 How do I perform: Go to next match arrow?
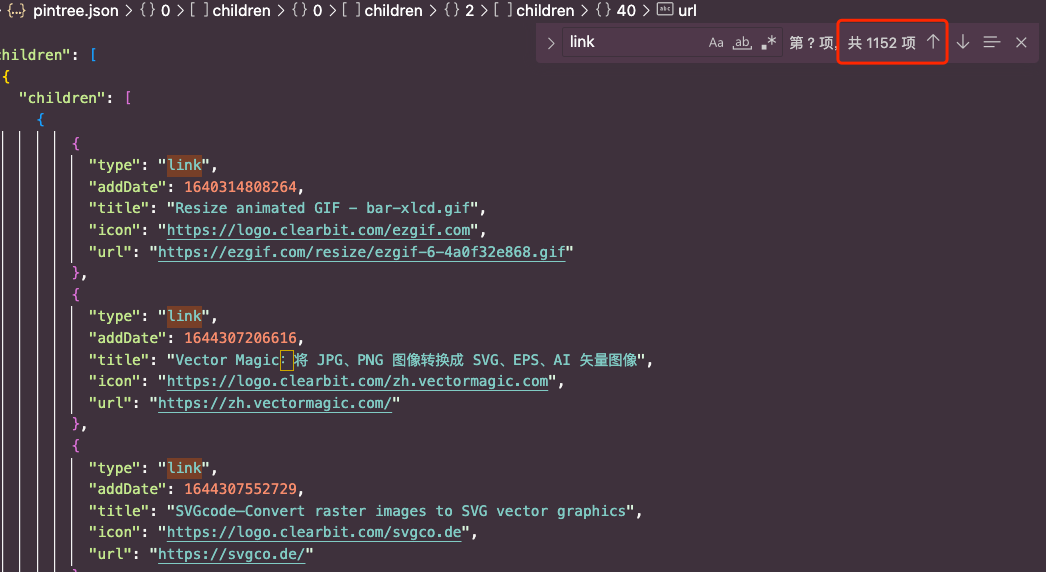963,42
